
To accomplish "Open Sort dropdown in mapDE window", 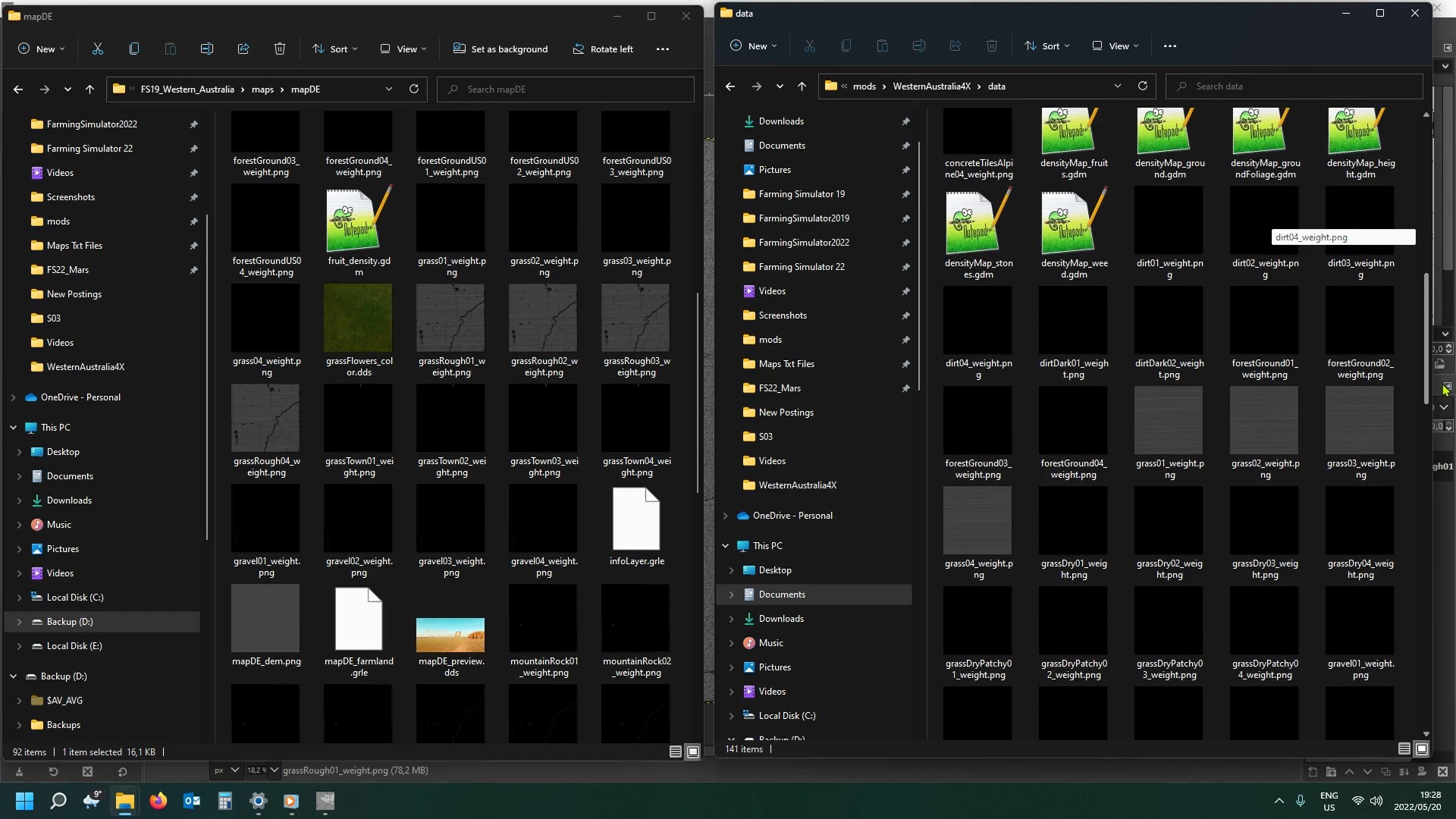I will pos(335,49).
